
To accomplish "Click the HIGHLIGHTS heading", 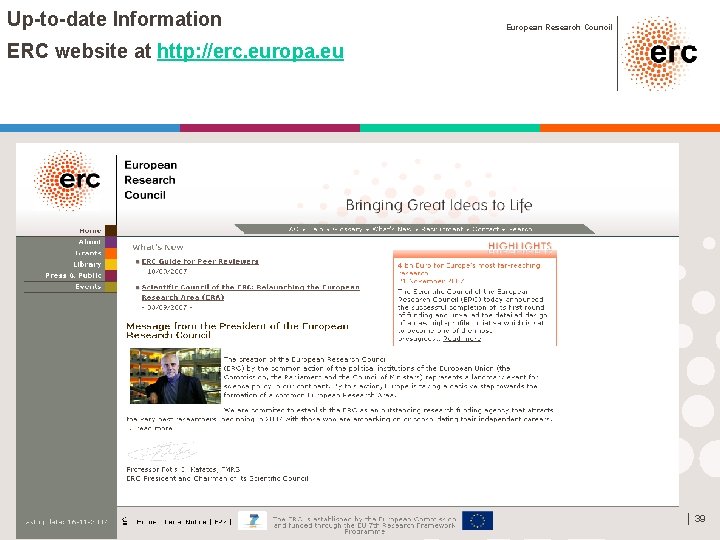I will tap(519, 246).
